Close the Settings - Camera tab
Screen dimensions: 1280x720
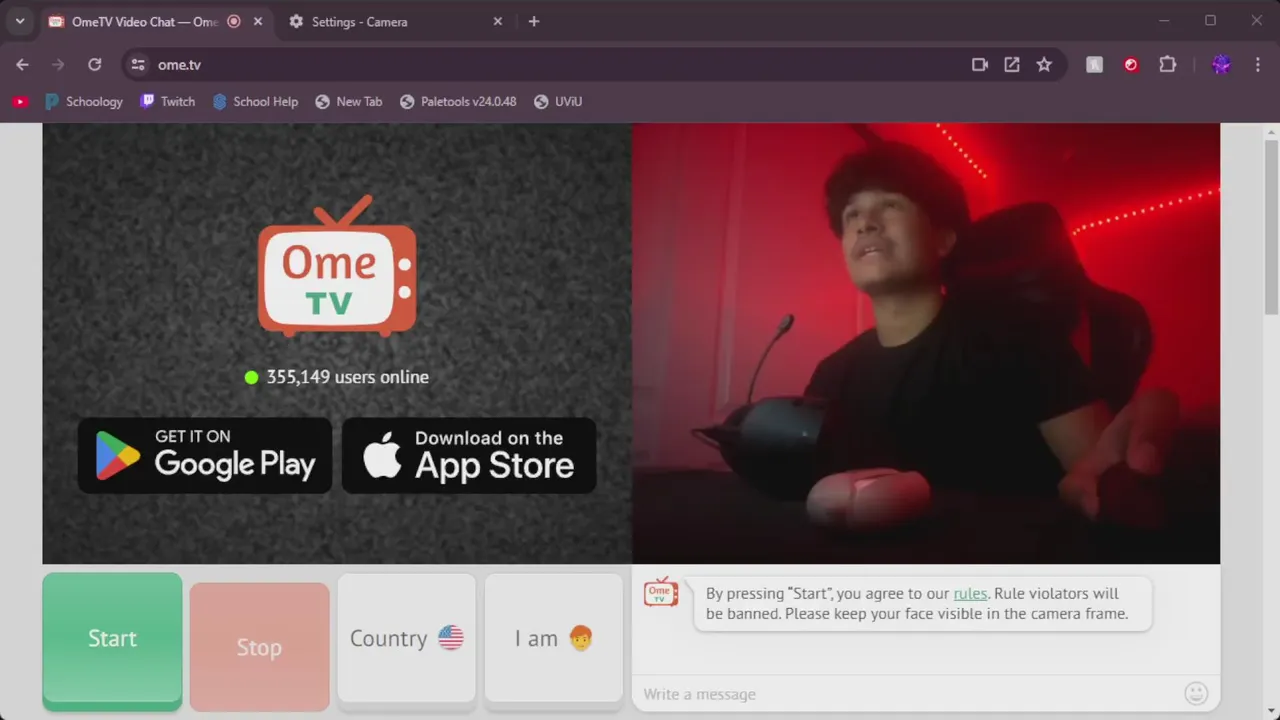[x=498, y=21]
